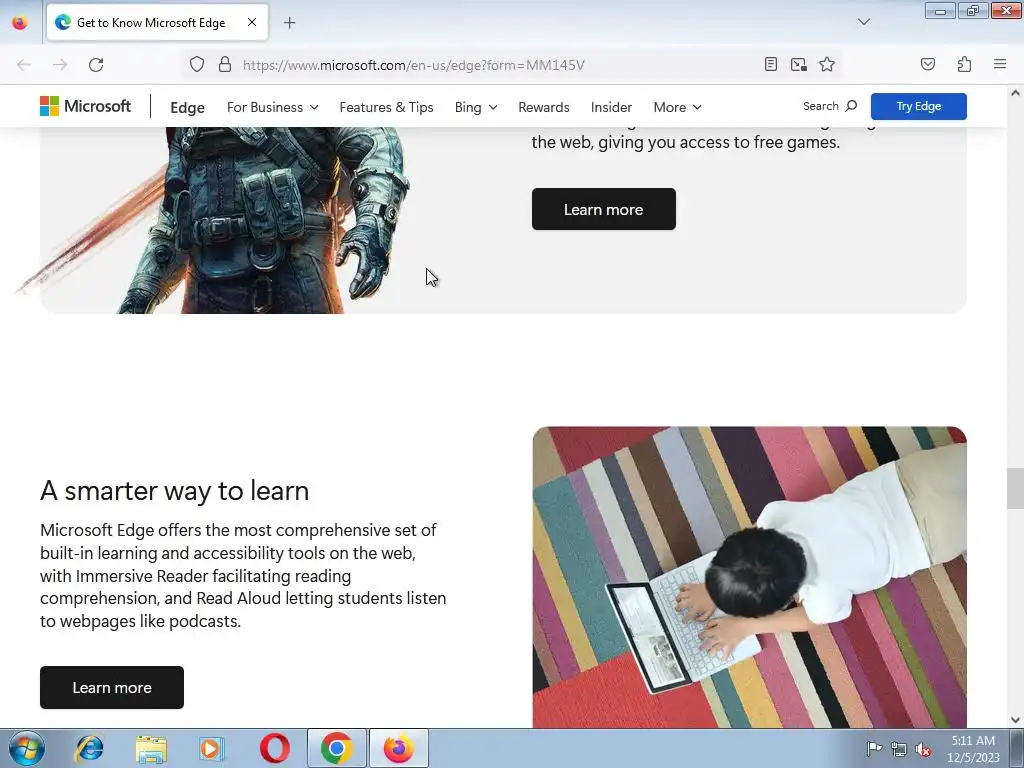Click Firefox taskbar button
This screenshot has height=768, width=1024.
click(399, 748)
